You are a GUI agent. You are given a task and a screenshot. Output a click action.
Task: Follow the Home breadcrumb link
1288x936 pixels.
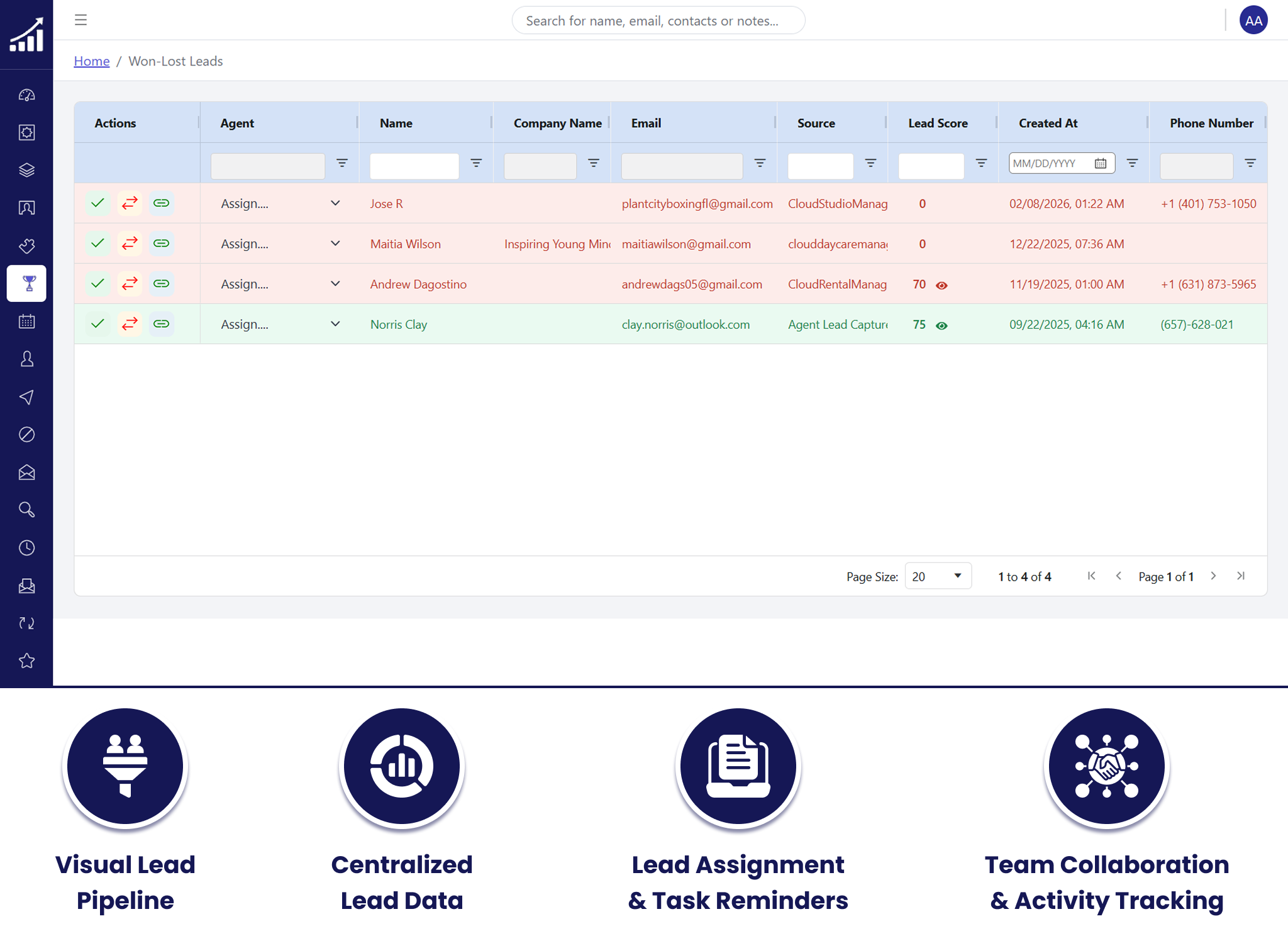[x=92, y=61]
